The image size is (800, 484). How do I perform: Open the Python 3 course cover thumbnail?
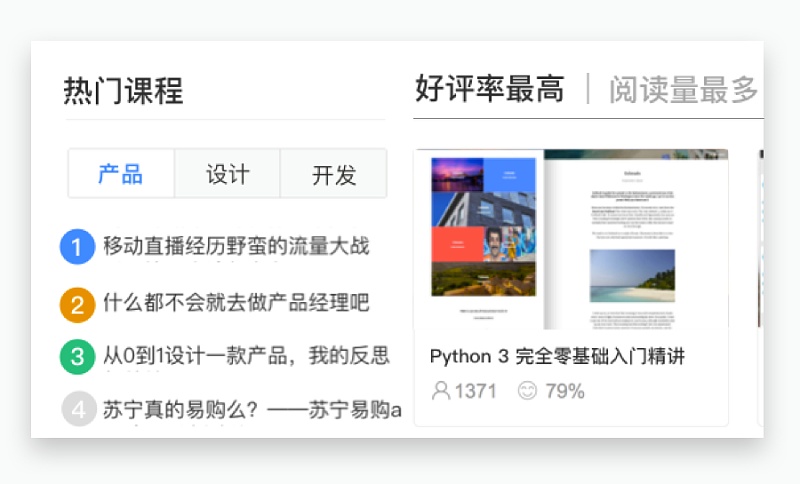pos(571,239)
